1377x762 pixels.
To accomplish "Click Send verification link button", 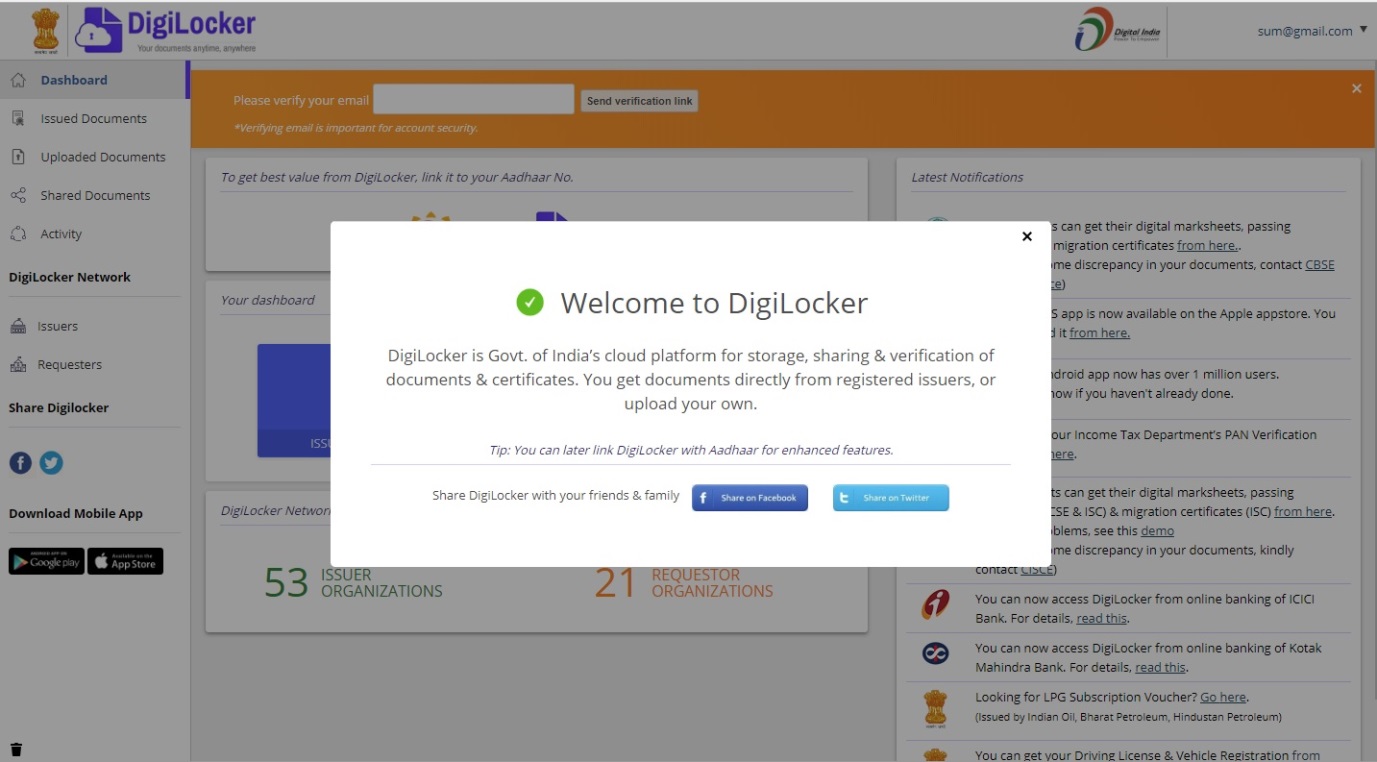I will click(639, 101).
